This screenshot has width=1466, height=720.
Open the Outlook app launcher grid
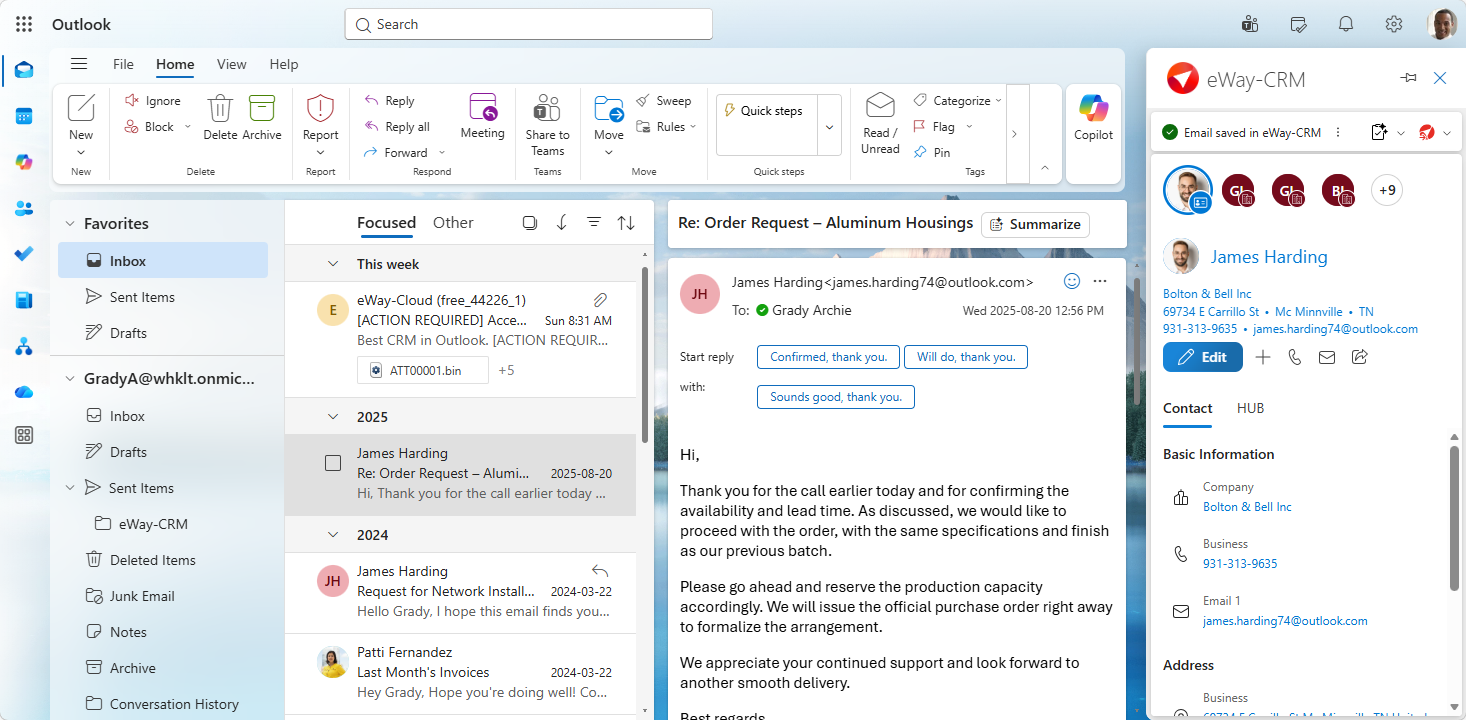[x=24, y=24]
